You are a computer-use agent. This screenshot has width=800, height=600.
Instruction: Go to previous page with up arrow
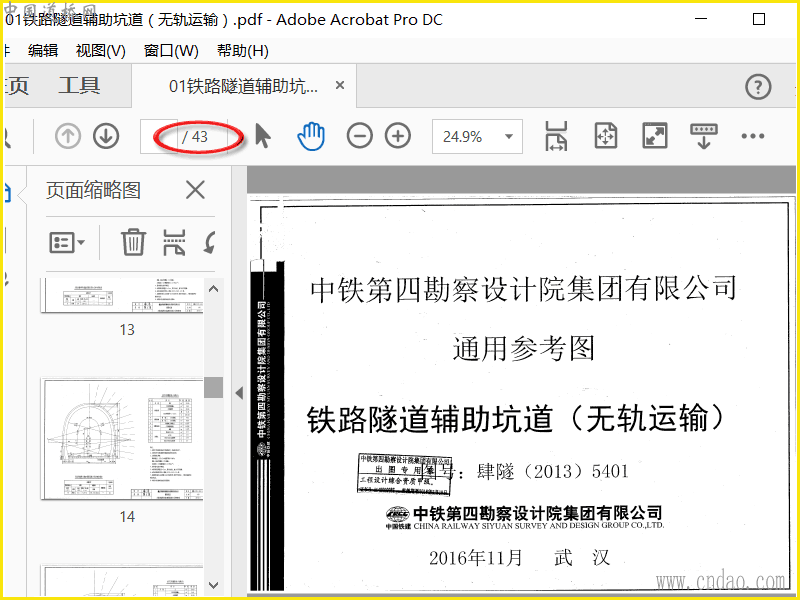tap(67, 136)
